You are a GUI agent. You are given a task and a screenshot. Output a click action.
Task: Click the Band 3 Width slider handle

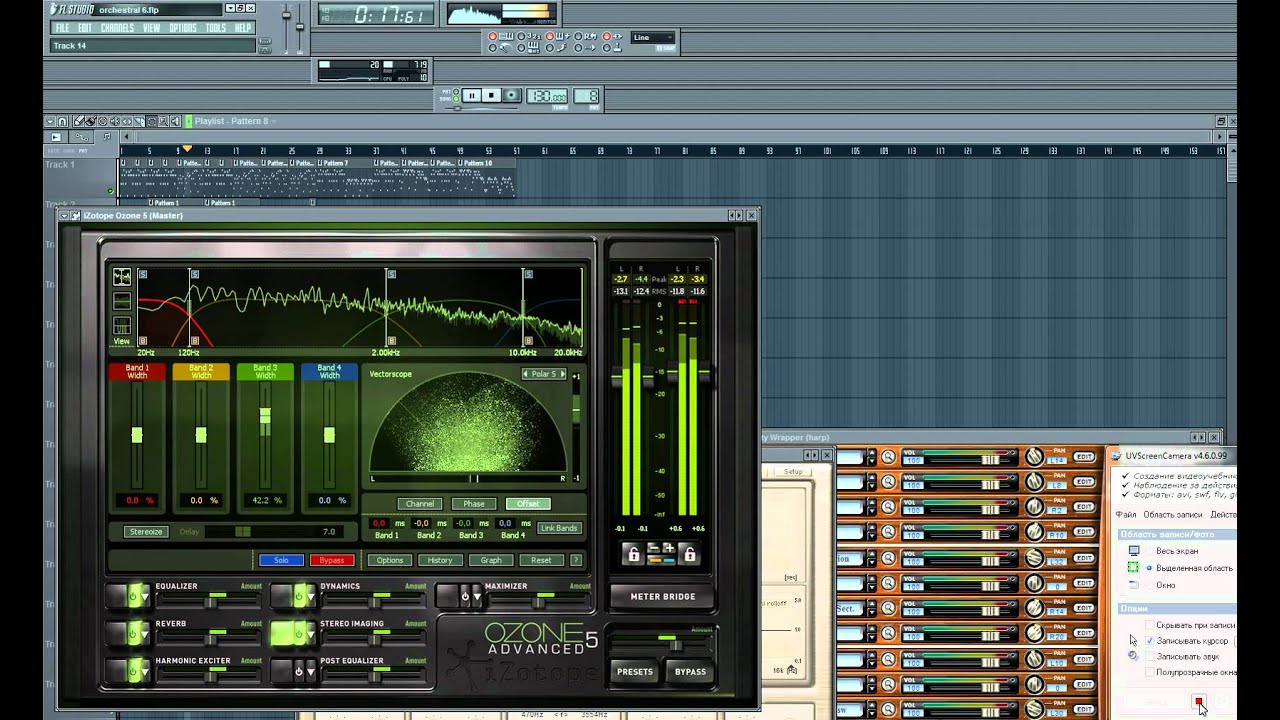point(265,415)
